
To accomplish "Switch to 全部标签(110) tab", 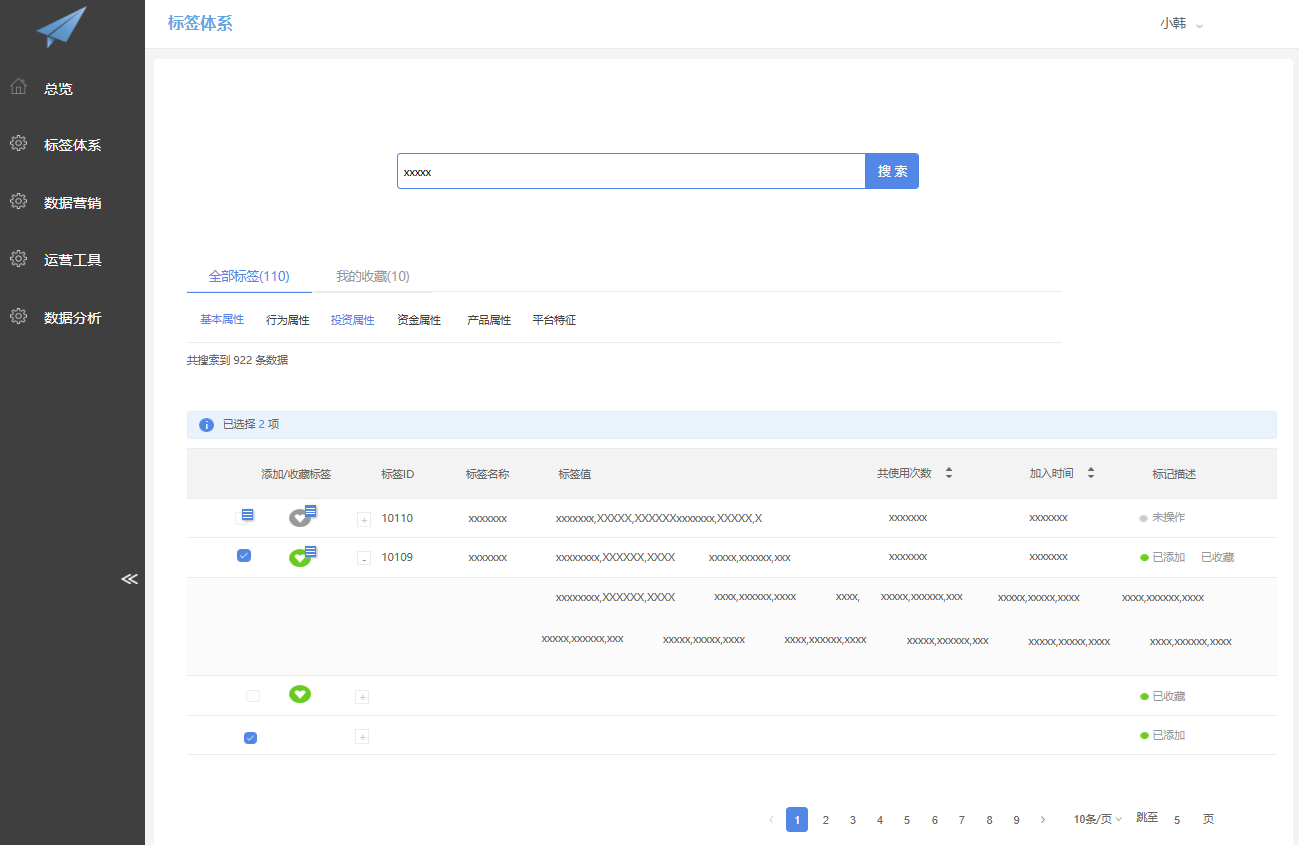I will [x=249, y=276].
